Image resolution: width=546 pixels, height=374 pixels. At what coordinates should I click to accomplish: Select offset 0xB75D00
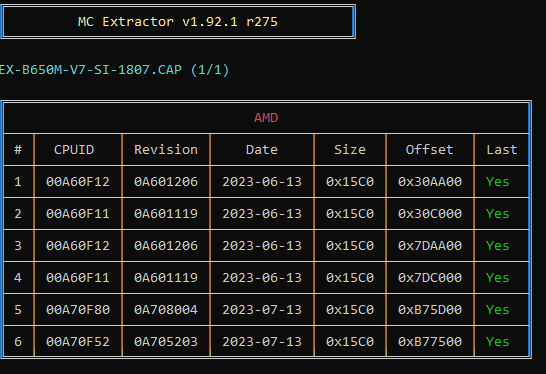[430, 310]
